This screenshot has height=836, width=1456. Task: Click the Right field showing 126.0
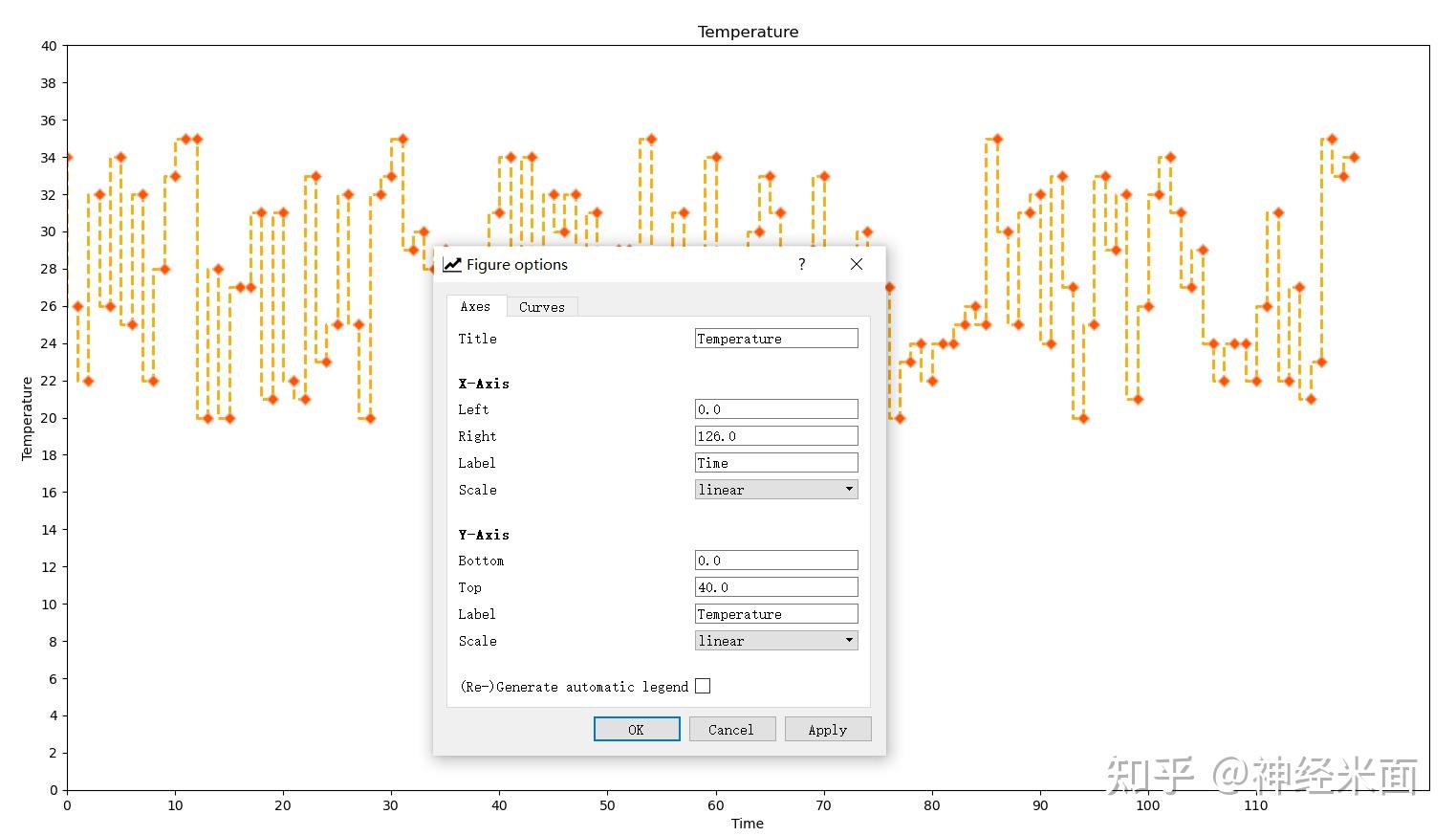[x=775, y=435]
